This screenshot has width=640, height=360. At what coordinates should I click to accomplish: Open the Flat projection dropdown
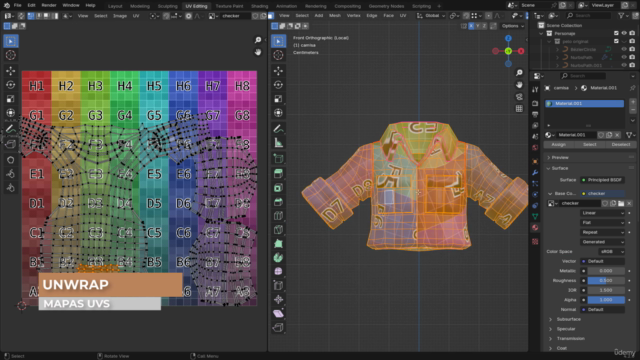tap(602, 222)
